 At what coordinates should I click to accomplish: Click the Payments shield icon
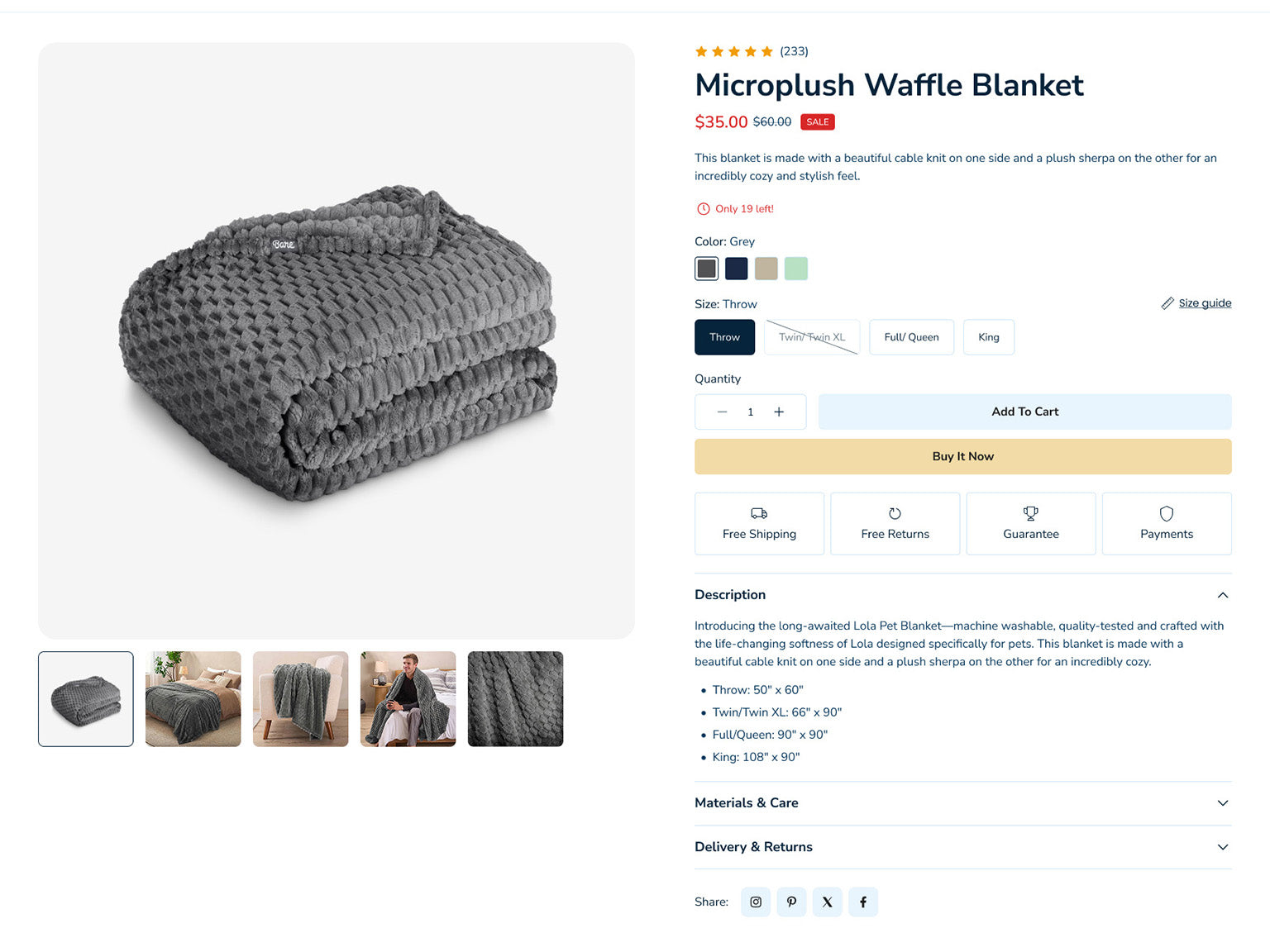[x=1166, y=513]
